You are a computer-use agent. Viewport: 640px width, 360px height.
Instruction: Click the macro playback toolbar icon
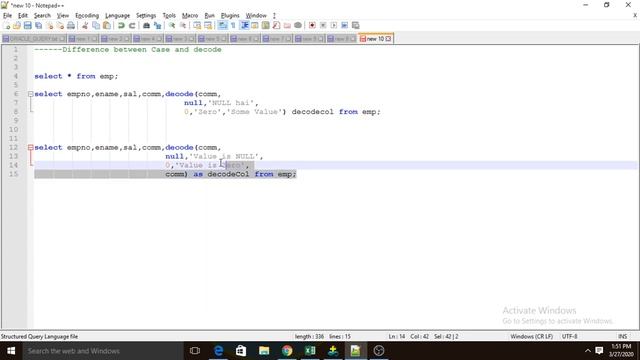(333, 25)
